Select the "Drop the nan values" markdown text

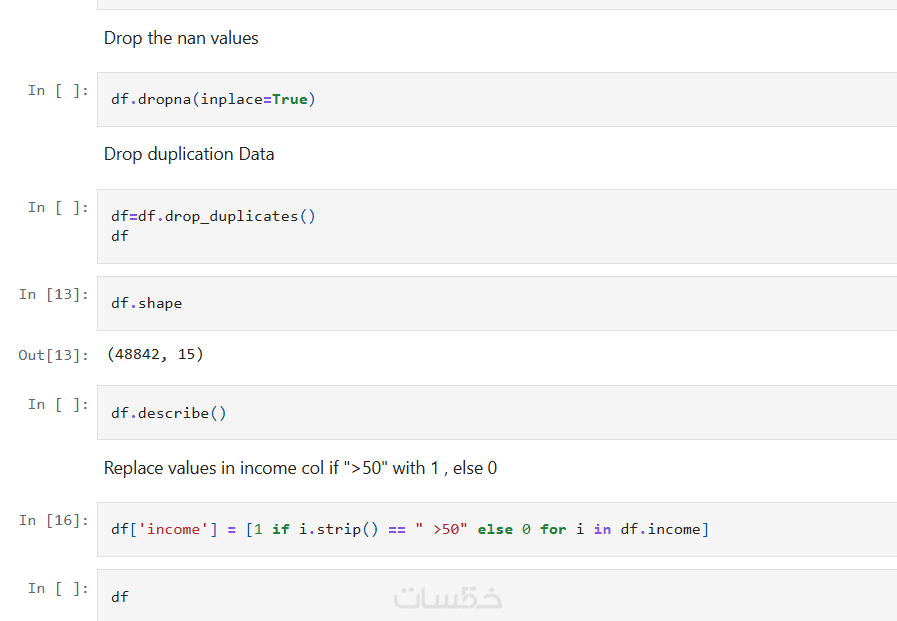[181, 38]
